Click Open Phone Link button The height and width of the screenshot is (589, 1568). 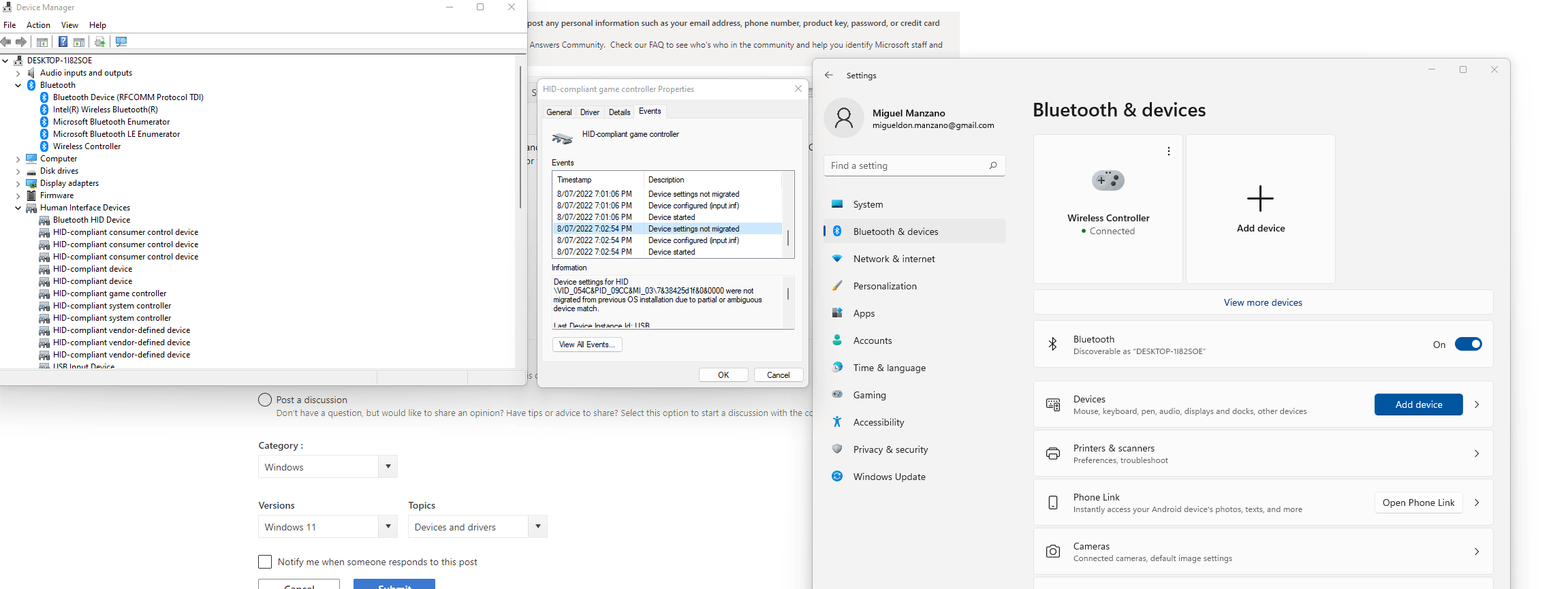pyautogui.click(x=1418, y=503)
